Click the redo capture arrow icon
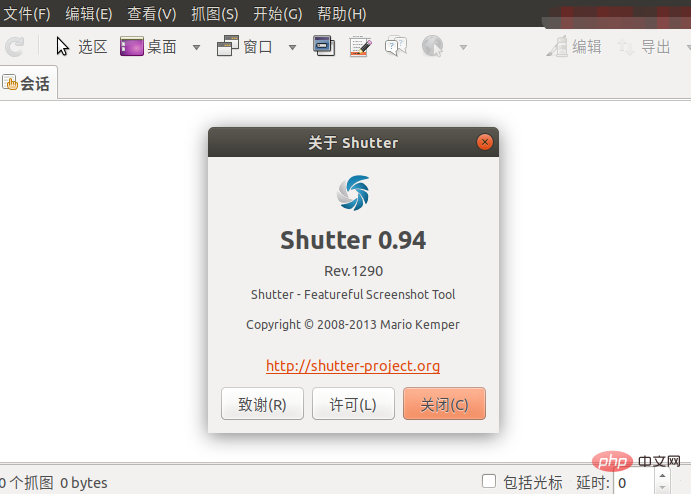Image resolution: width=691 pixels, height=494 pixels. pyautogui.click(x=15, y=47)
